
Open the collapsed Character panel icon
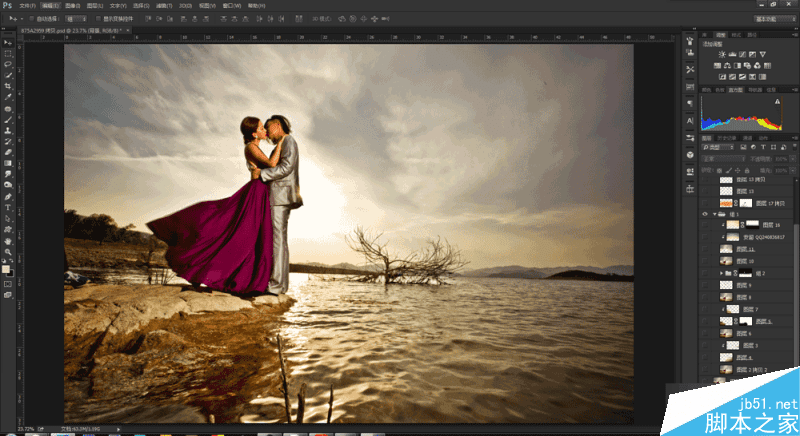[690, 121]
